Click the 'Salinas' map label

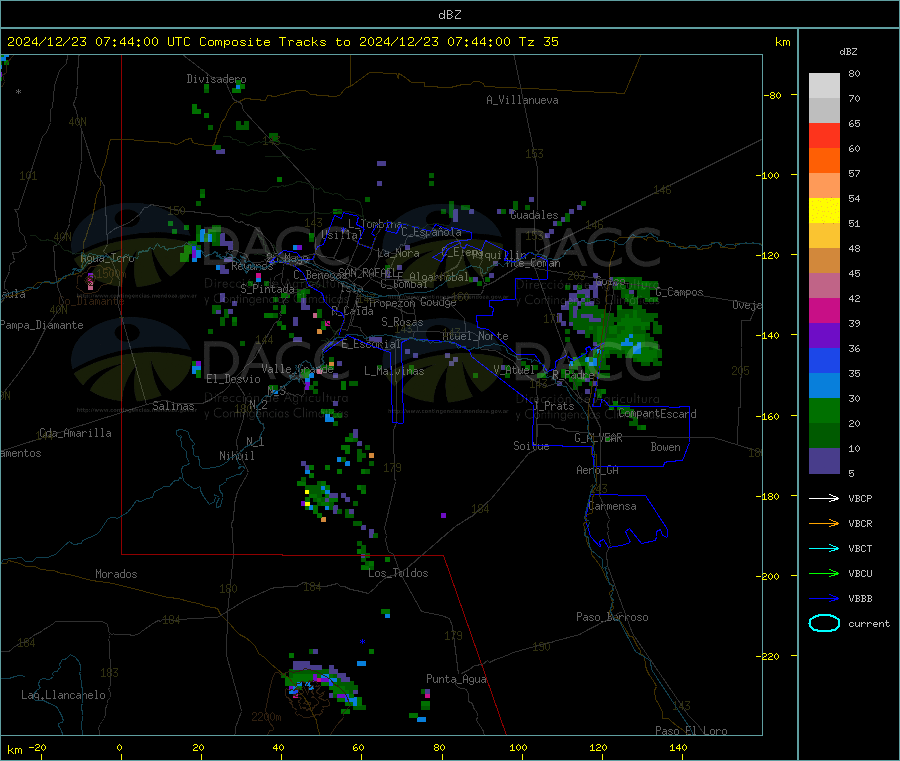pyautogui.click(x=173, y=406)
